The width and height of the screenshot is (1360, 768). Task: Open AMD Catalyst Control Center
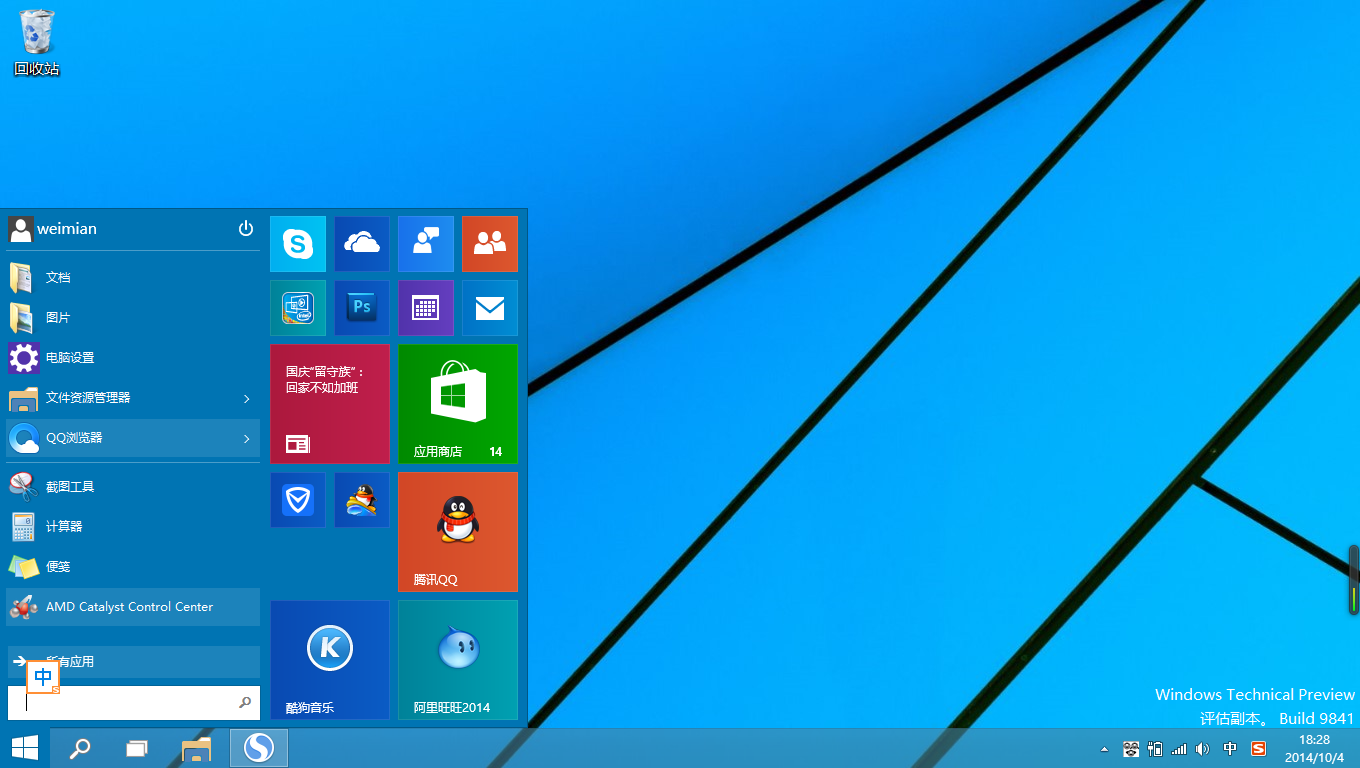coord(133,607)
